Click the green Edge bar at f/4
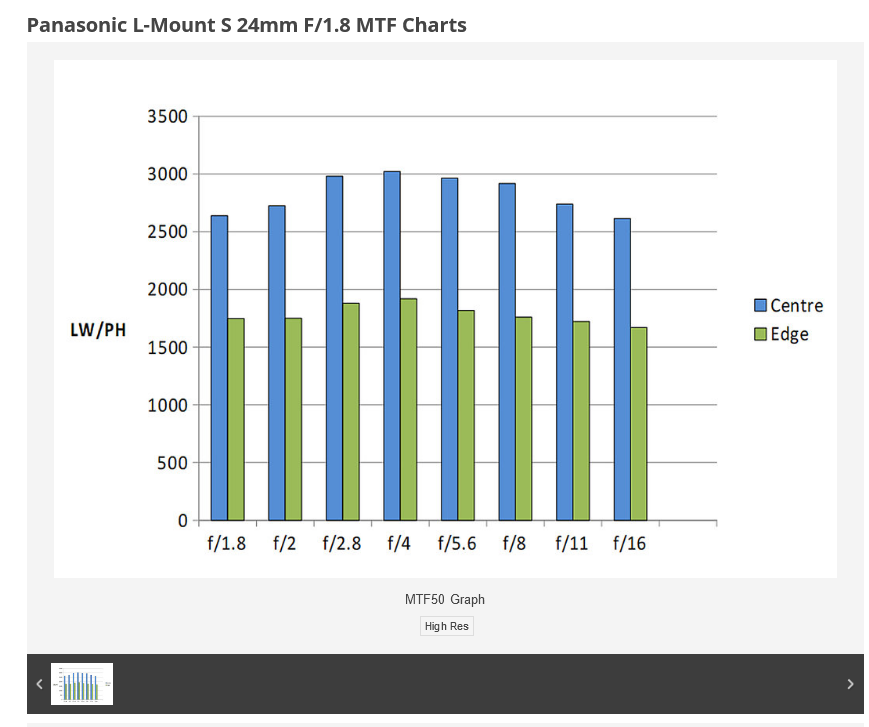Screen dimensions: 869x727 click(408, 409)
